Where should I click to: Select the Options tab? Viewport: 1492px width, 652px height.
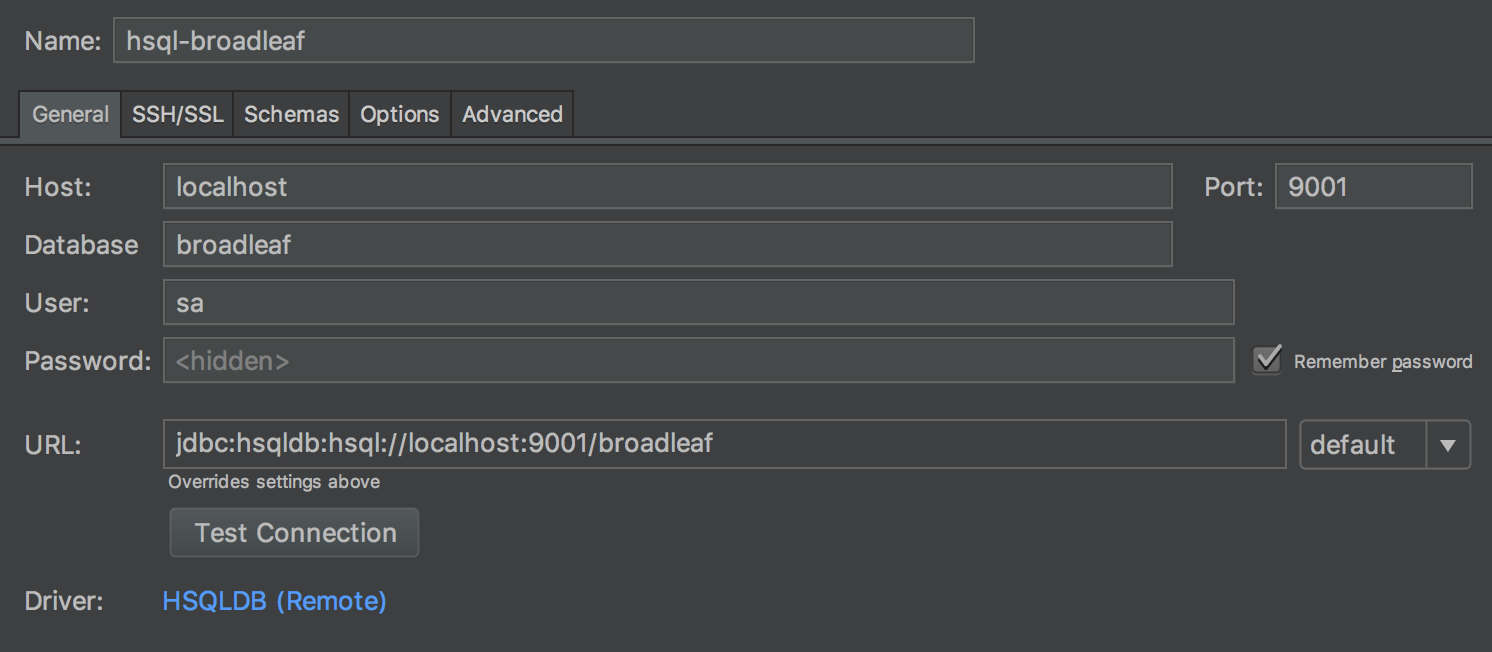pyautogui.click(x=399, y=113)
